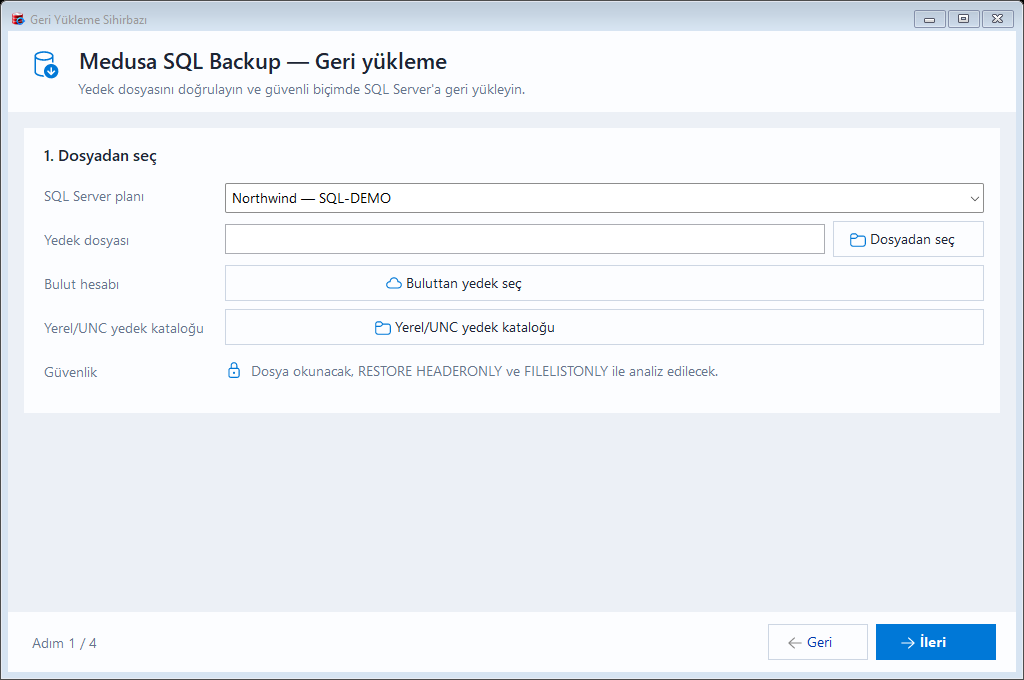The image size is (1024, 680).
Task: Expand the SQL Server planı dropdown arrow
Action: [974, 199]
